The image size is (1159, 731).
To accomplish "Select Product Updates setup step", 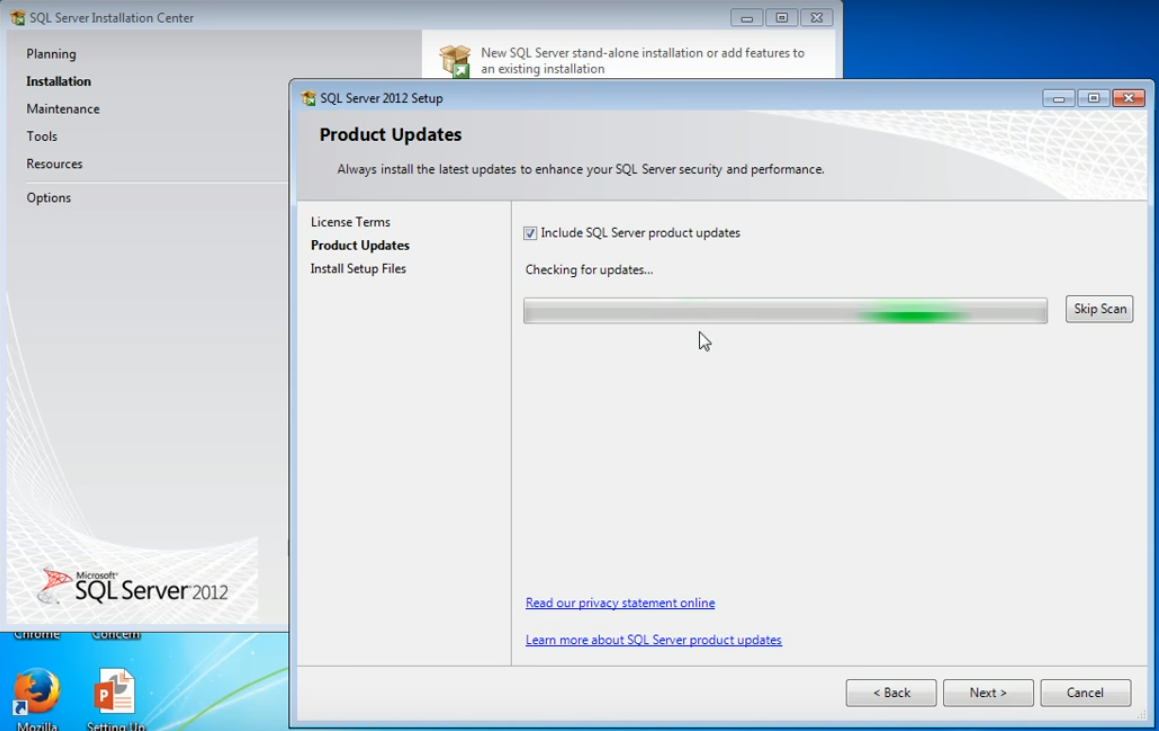I will (360, 245).
